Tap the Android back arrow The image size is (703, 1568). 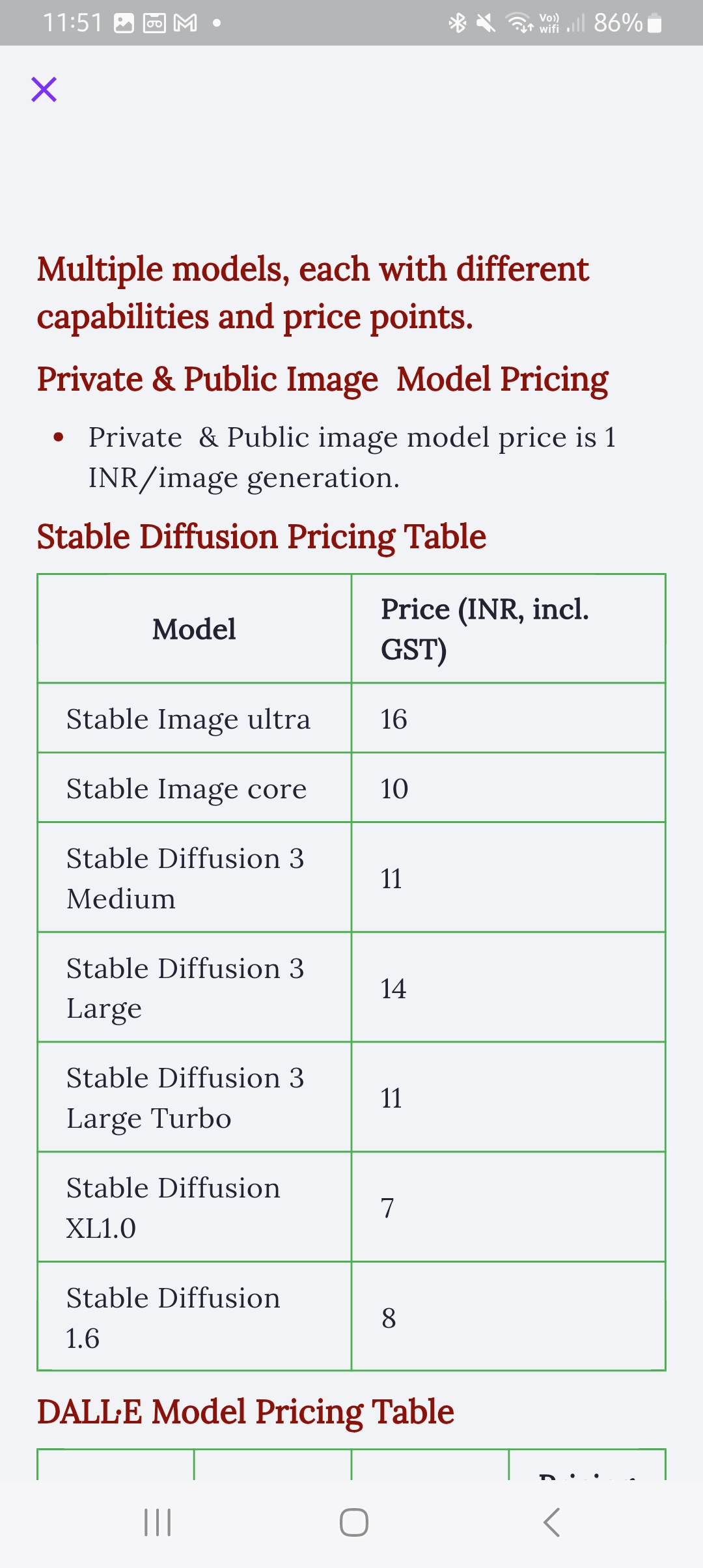click(551, 1522)
